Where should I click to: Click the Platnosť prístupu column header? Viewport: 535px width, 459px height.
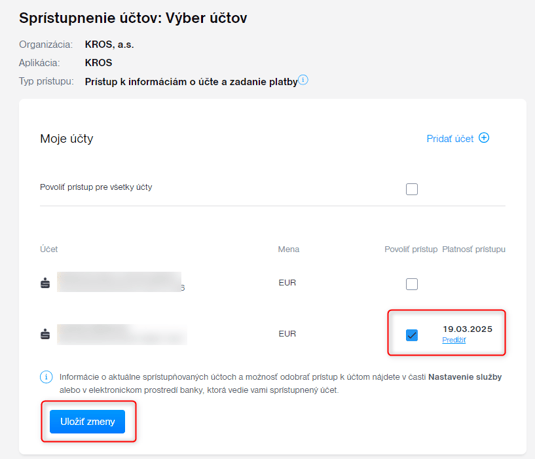point(474,249)
